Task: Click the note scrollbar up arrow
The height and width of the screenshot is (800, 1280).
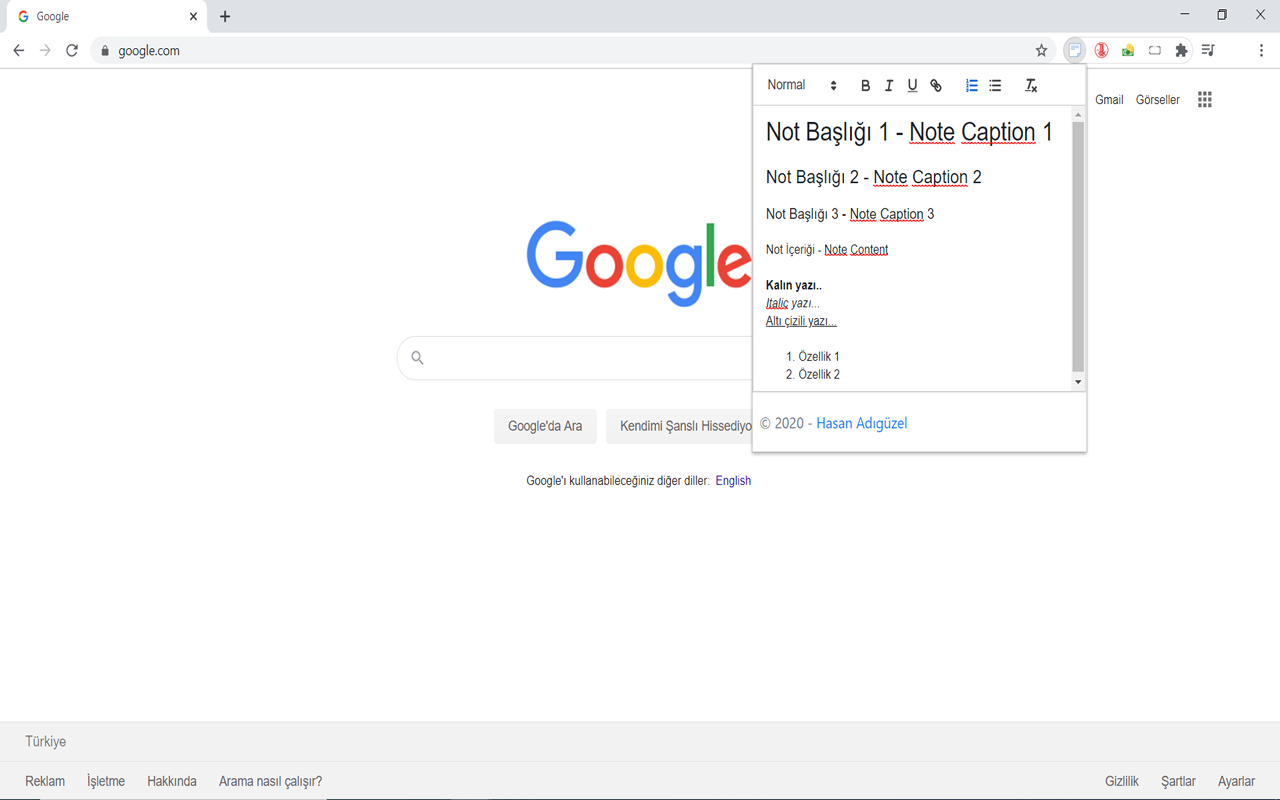Action: pos(1078,115)
